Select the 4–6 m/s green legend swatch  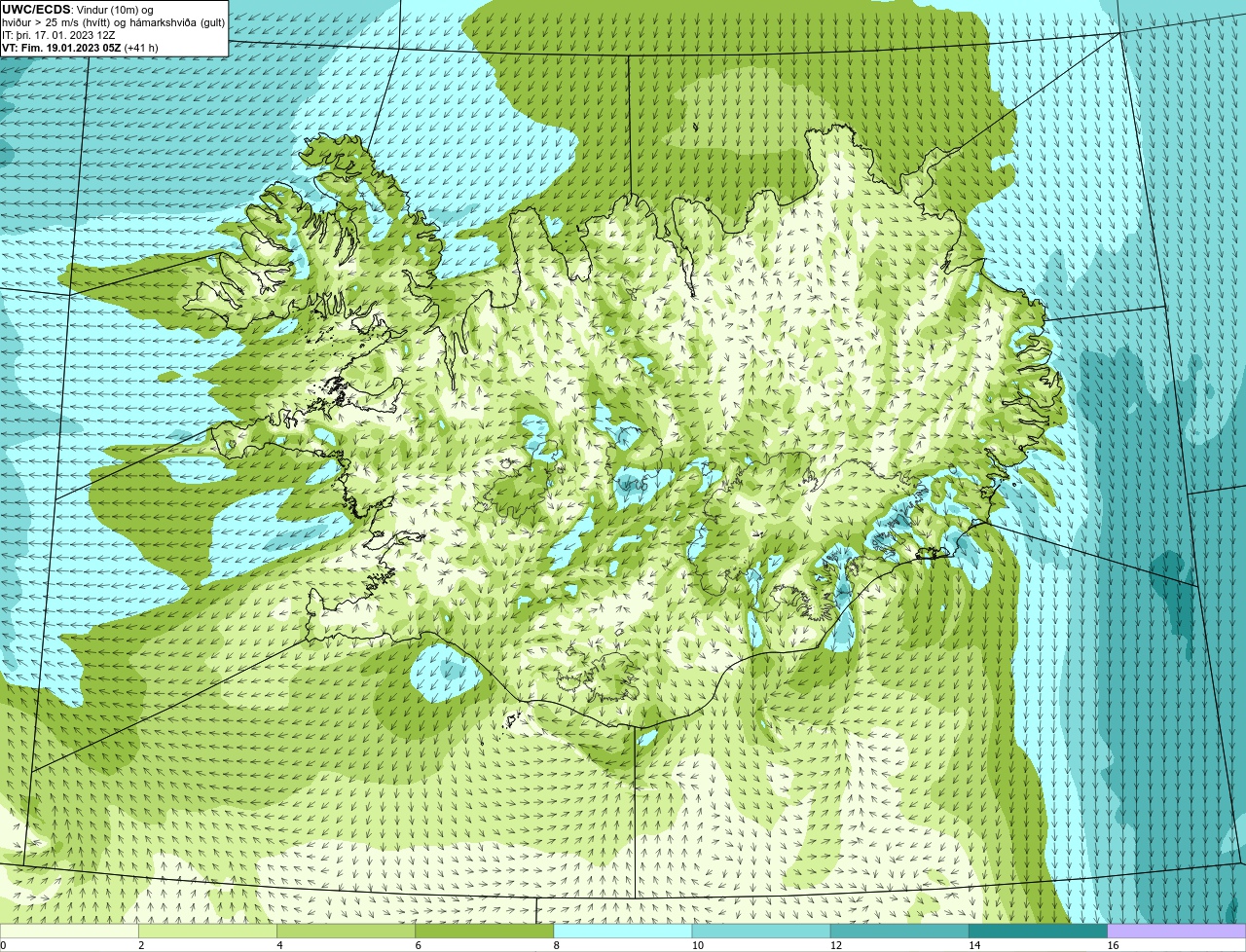tap(347, 931)
